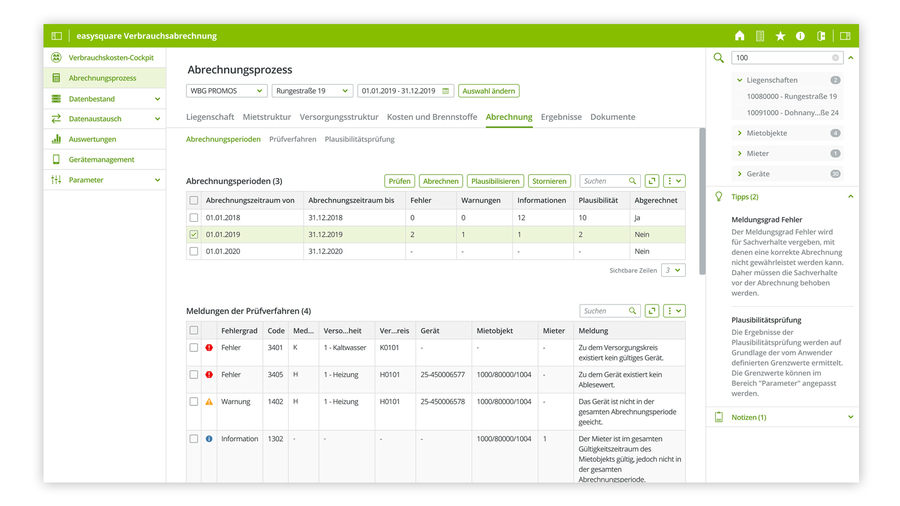Open the WBG PROMOS dropdown
Image resolution: width=900 pixels, height=506 pixels.
pyautogui.click(x=226, y=91)
